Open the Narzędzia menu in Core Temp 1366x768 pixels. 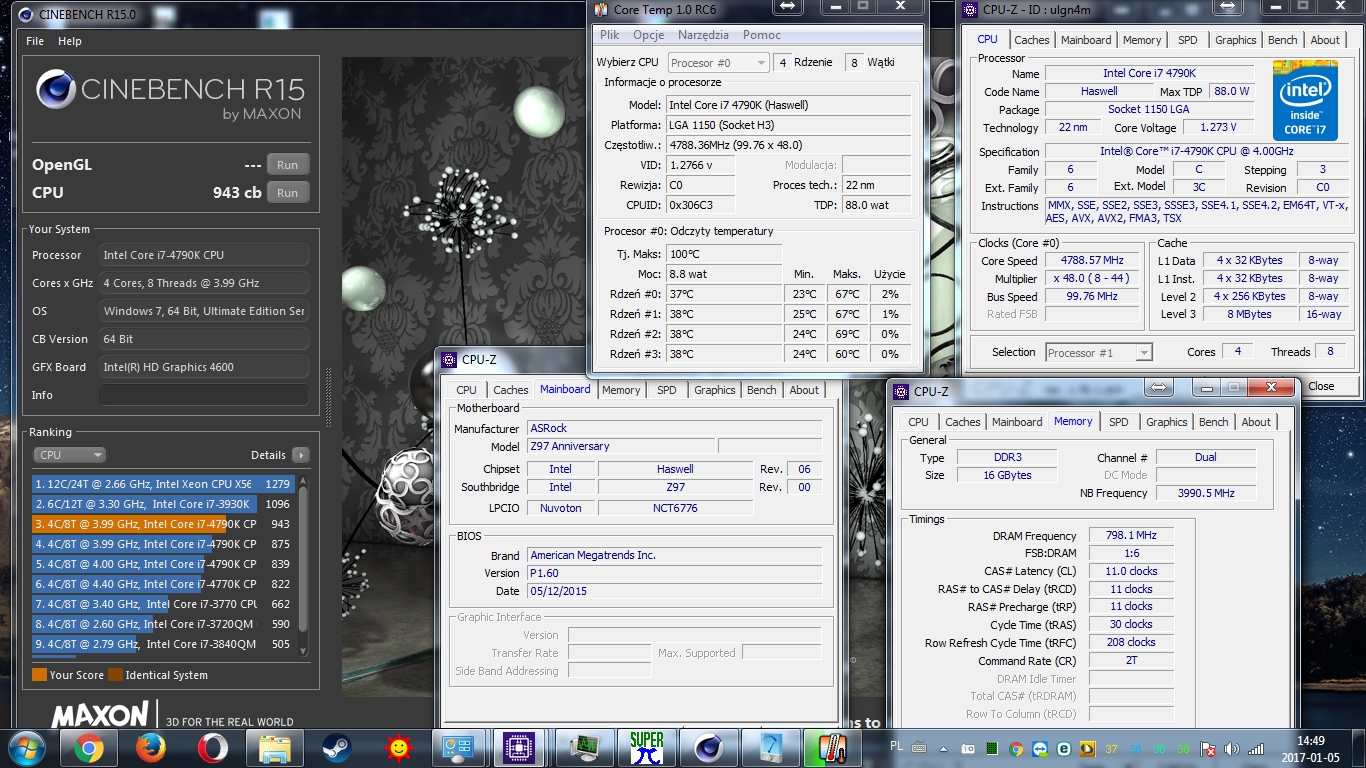point(703,35)
